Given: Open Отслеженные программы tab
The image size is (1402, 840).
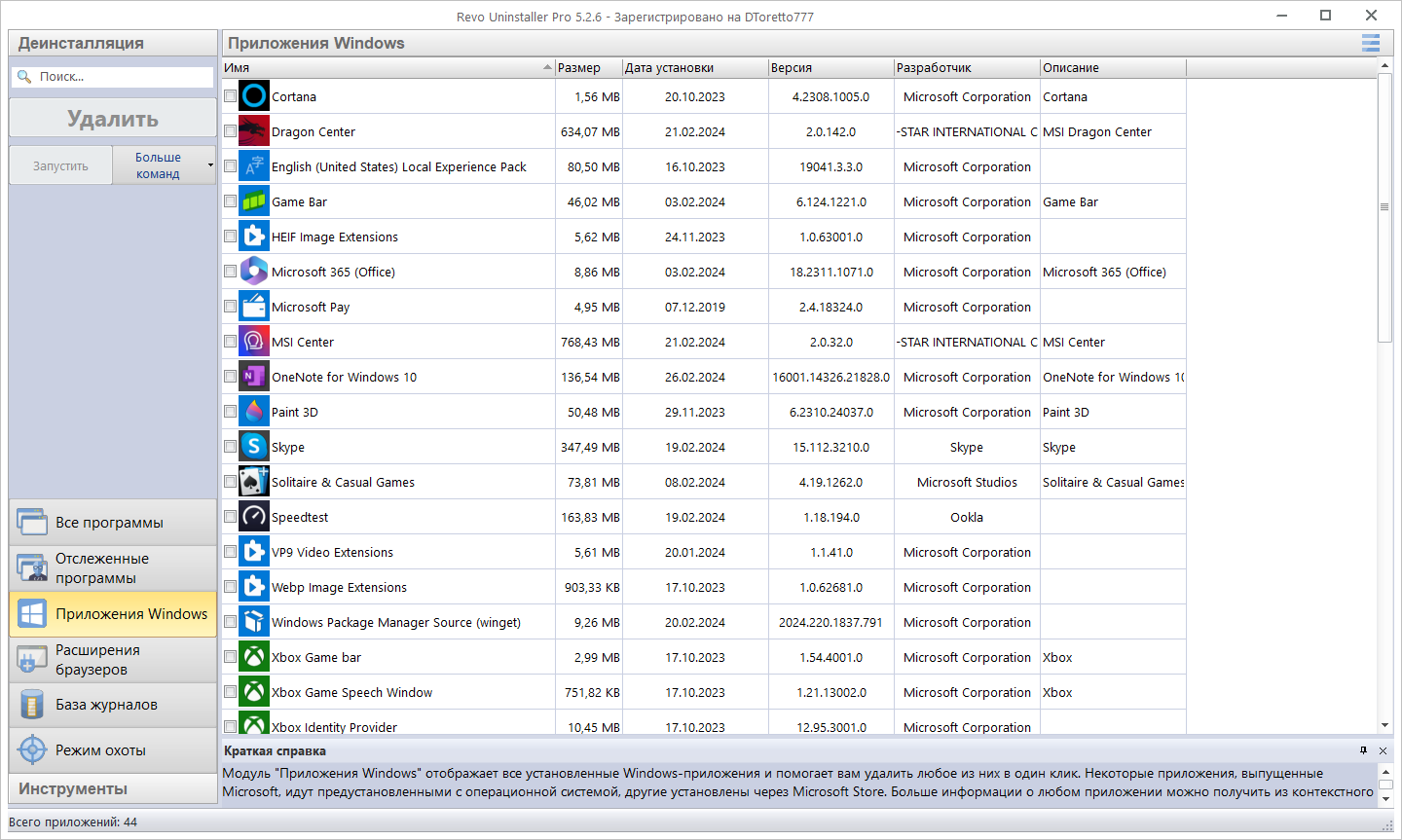Looking at the screenshot, I should click(113, 568).
